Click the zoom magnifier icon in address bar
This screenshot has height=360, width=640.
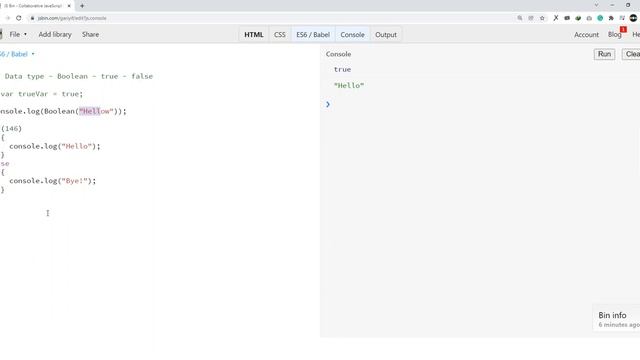coord(520,18)
